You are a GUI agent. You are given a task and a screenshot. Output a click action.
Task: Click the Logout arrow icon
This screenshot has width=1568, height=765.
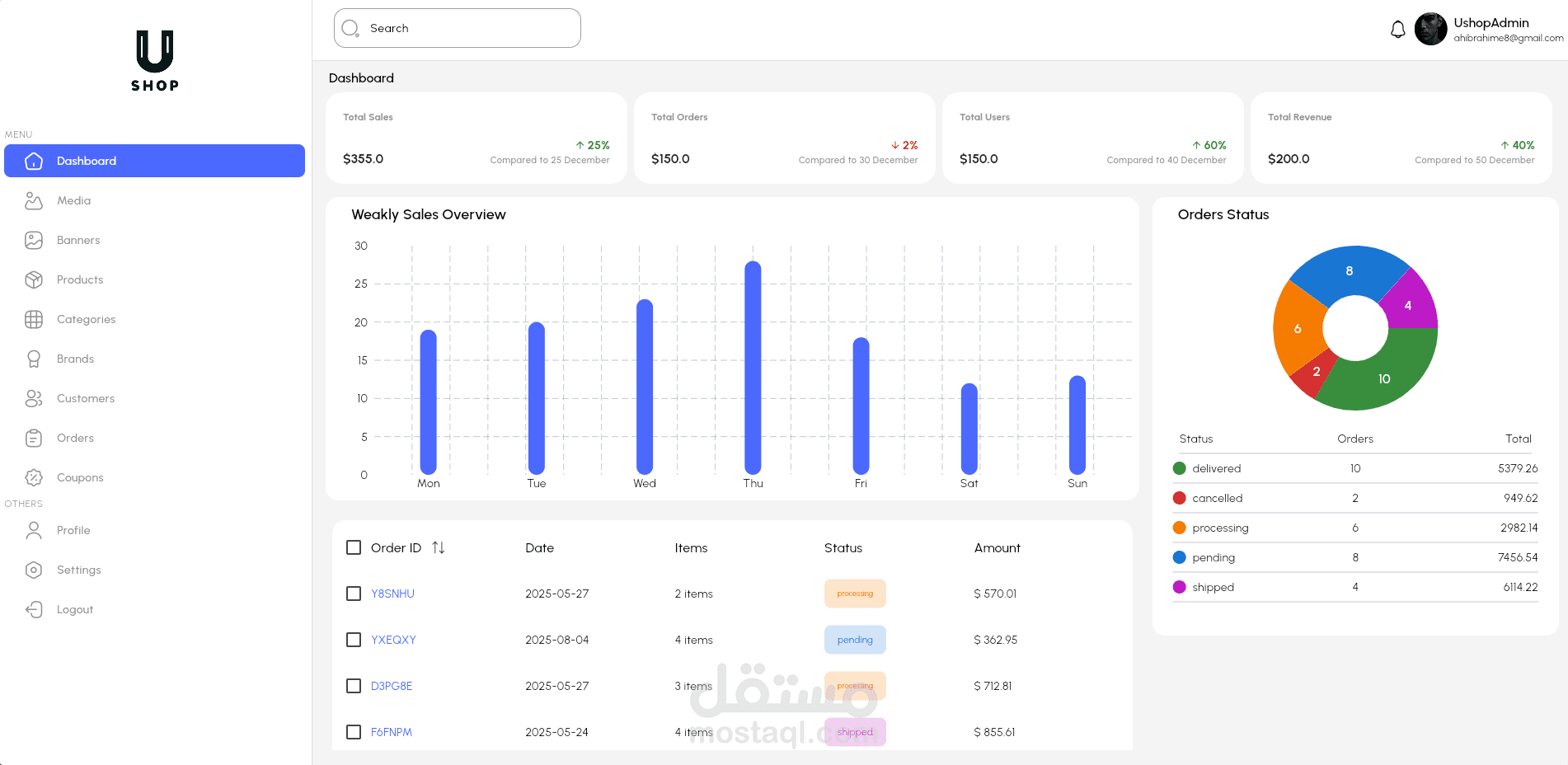click(33, 609)
